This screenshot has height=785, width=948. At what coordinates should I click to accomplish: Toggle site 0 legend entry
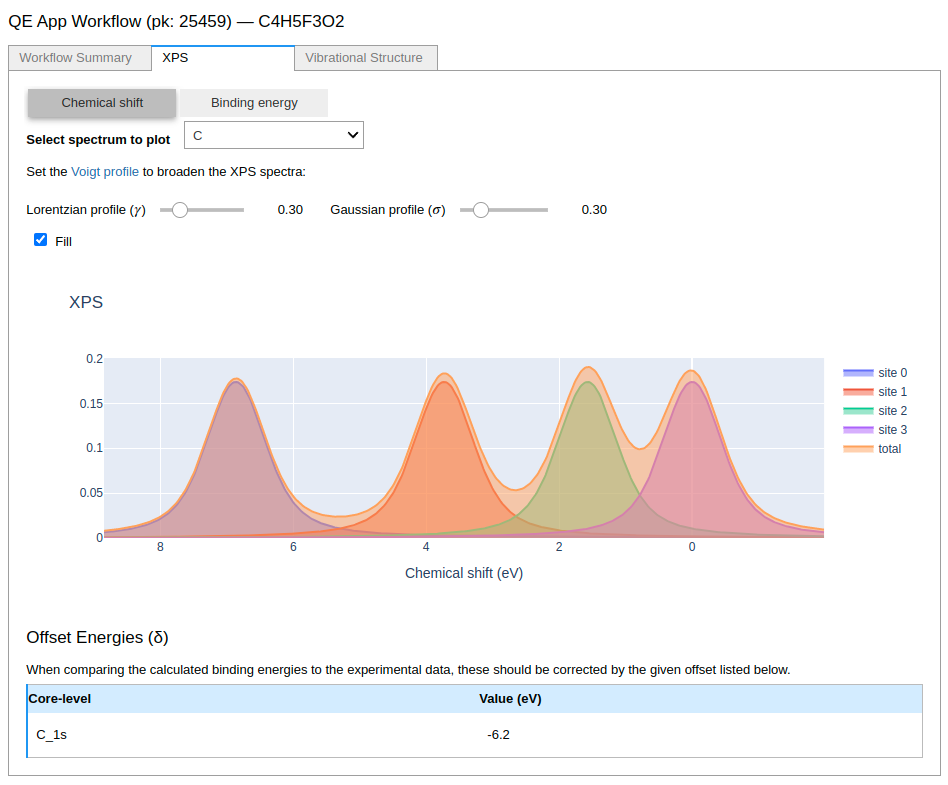point(875,373)
